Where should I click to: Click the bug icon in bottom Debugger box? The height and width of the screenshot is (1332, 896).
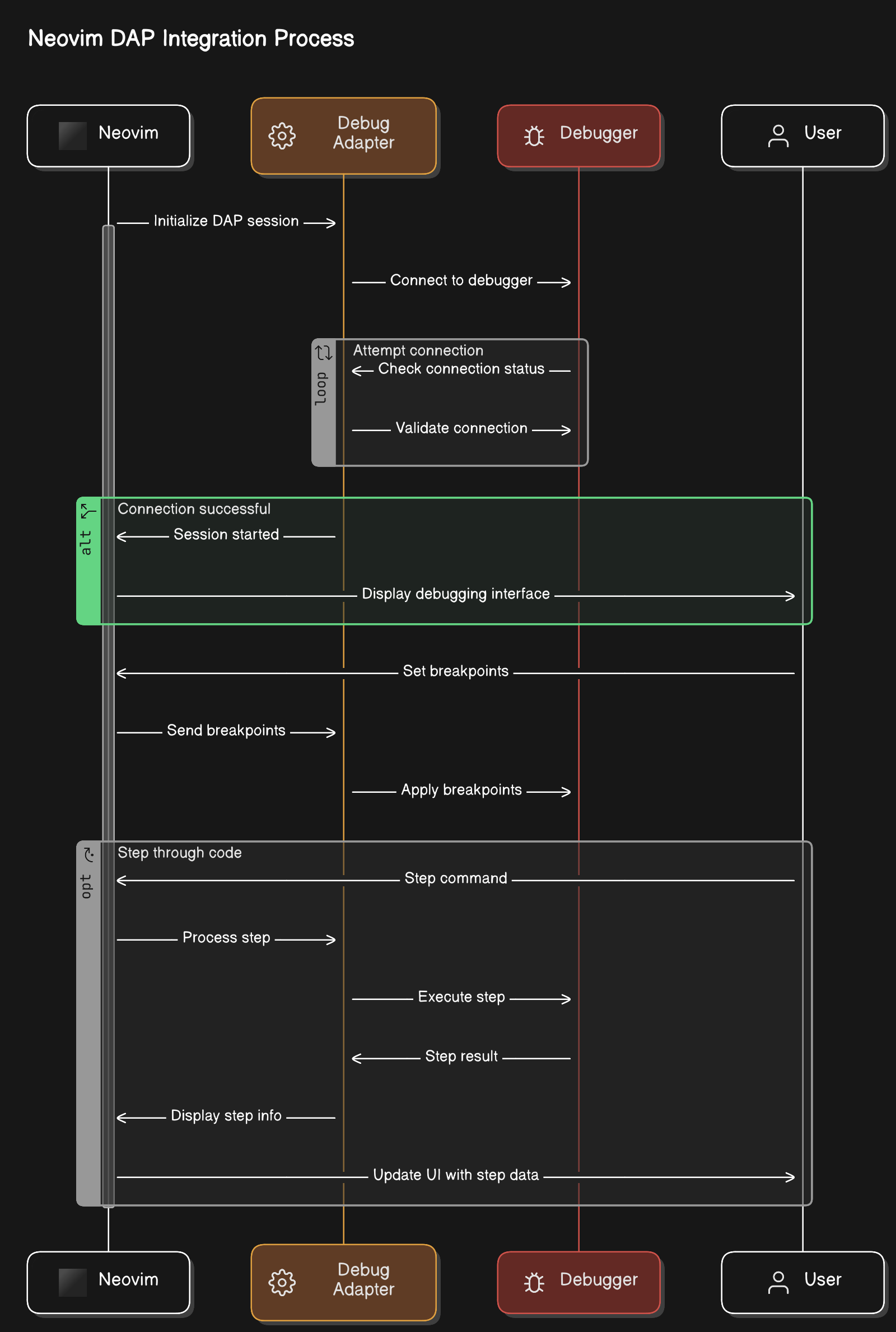pos(534,1283)
